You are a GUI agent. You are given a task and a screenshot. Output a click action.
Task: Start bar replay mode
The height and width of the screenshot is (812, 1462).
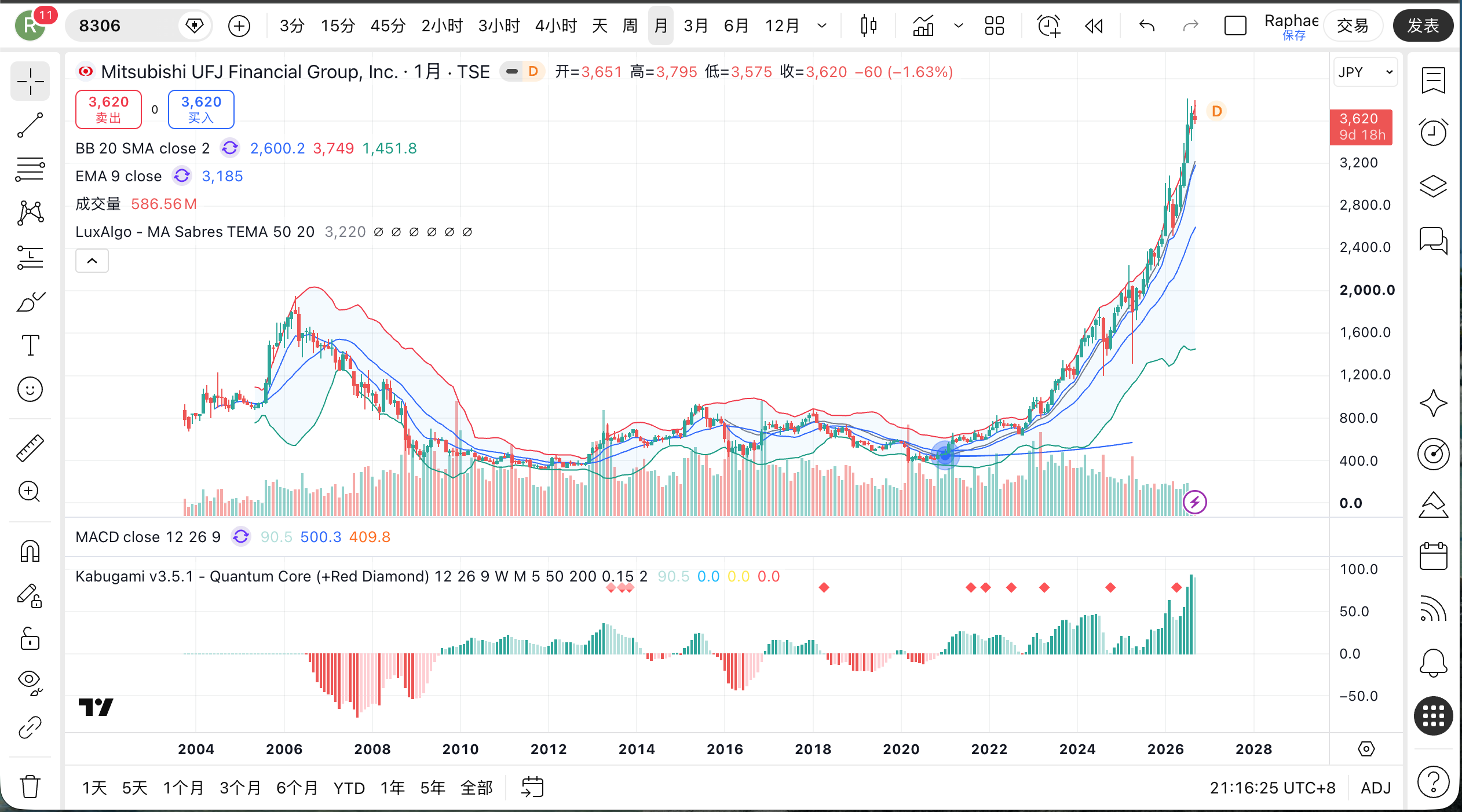tap(1094, 25)
